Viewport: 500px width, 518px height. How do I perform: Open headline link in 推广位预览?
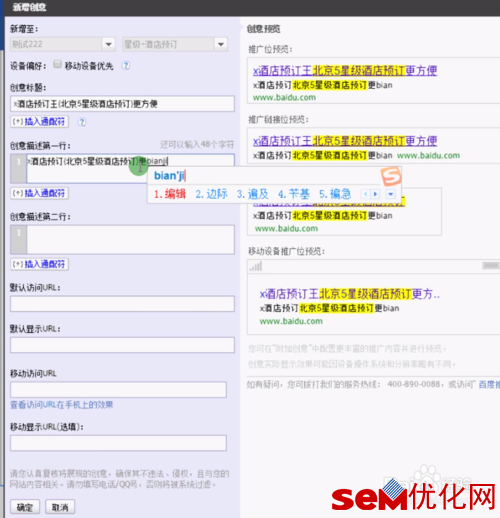point(345,71)
